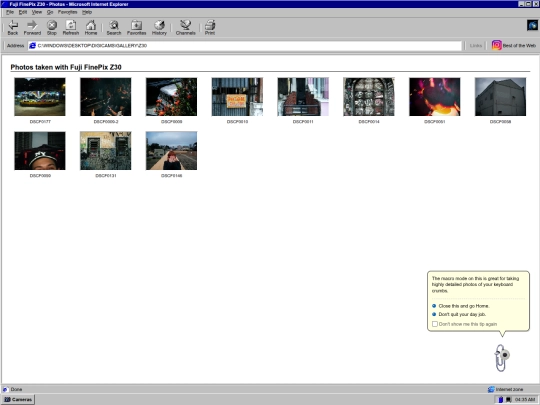Click the first system tray icon
540x405 pixels.
click(x=501, y=399)
